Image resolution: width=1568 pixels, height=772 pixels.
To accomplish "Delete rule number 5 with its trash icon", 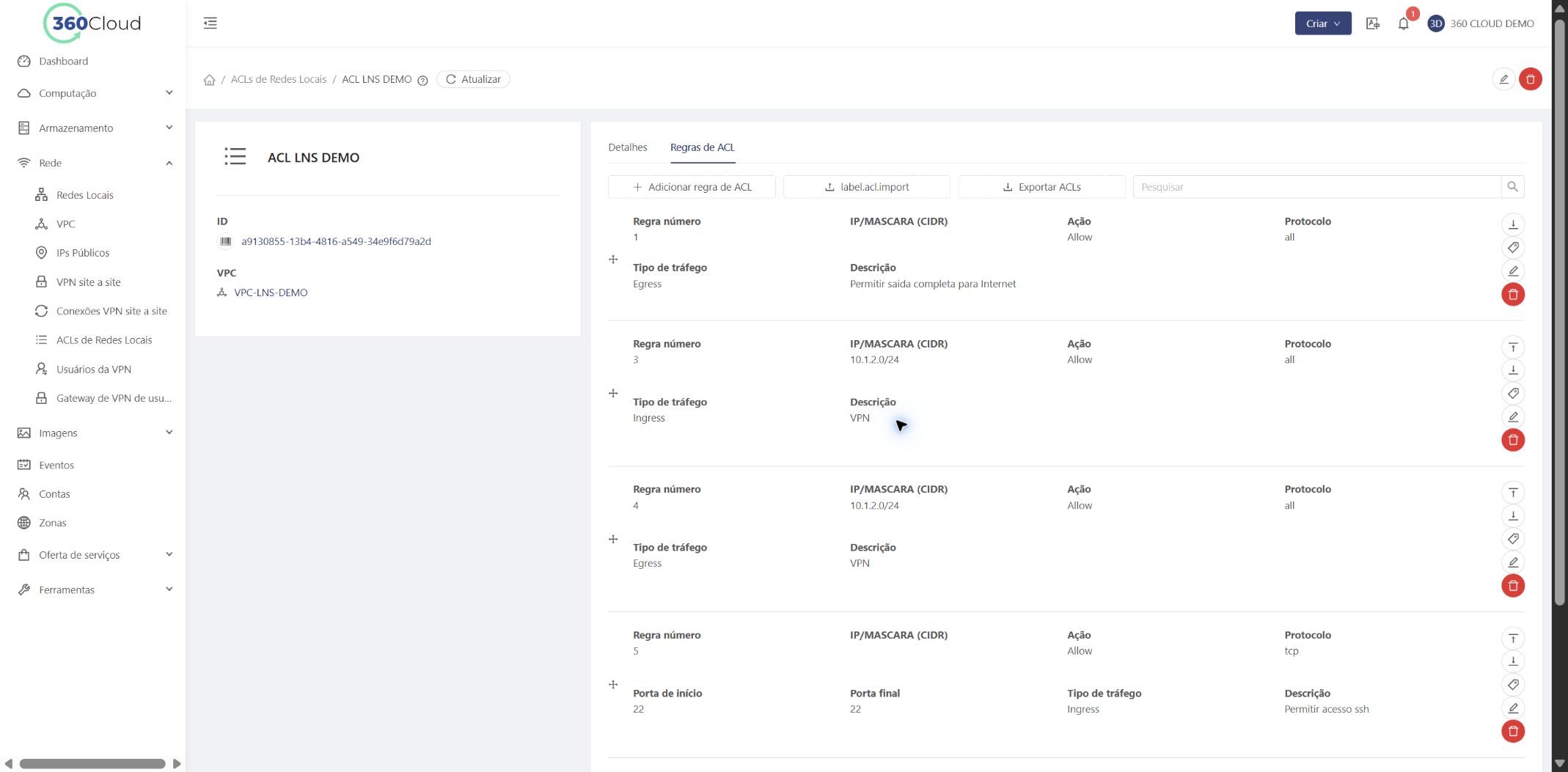I will click(x=1513, y=731).
